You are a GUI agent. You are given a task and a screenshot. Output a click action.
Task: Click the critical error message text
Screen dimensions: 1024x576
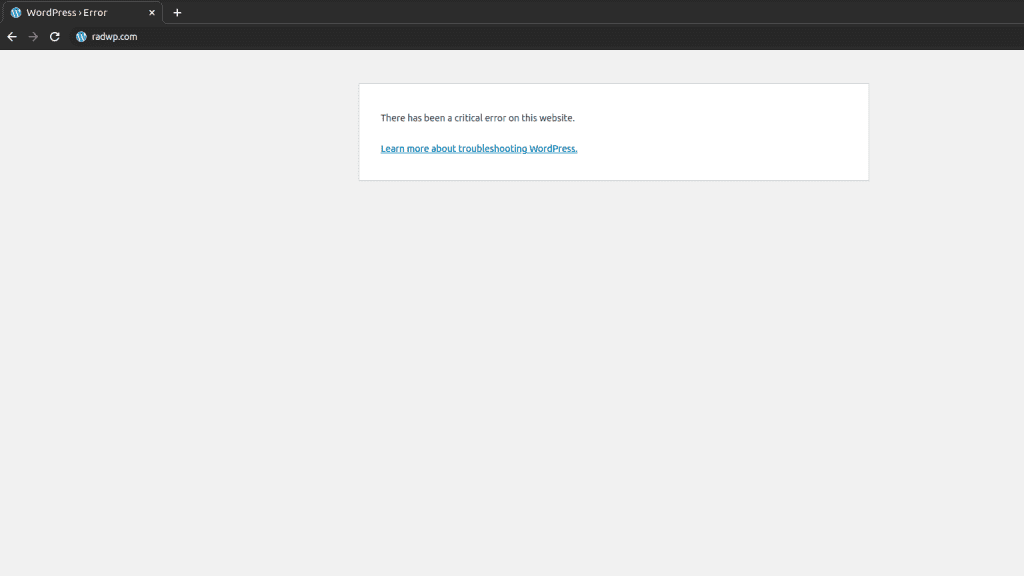(477, 118)
